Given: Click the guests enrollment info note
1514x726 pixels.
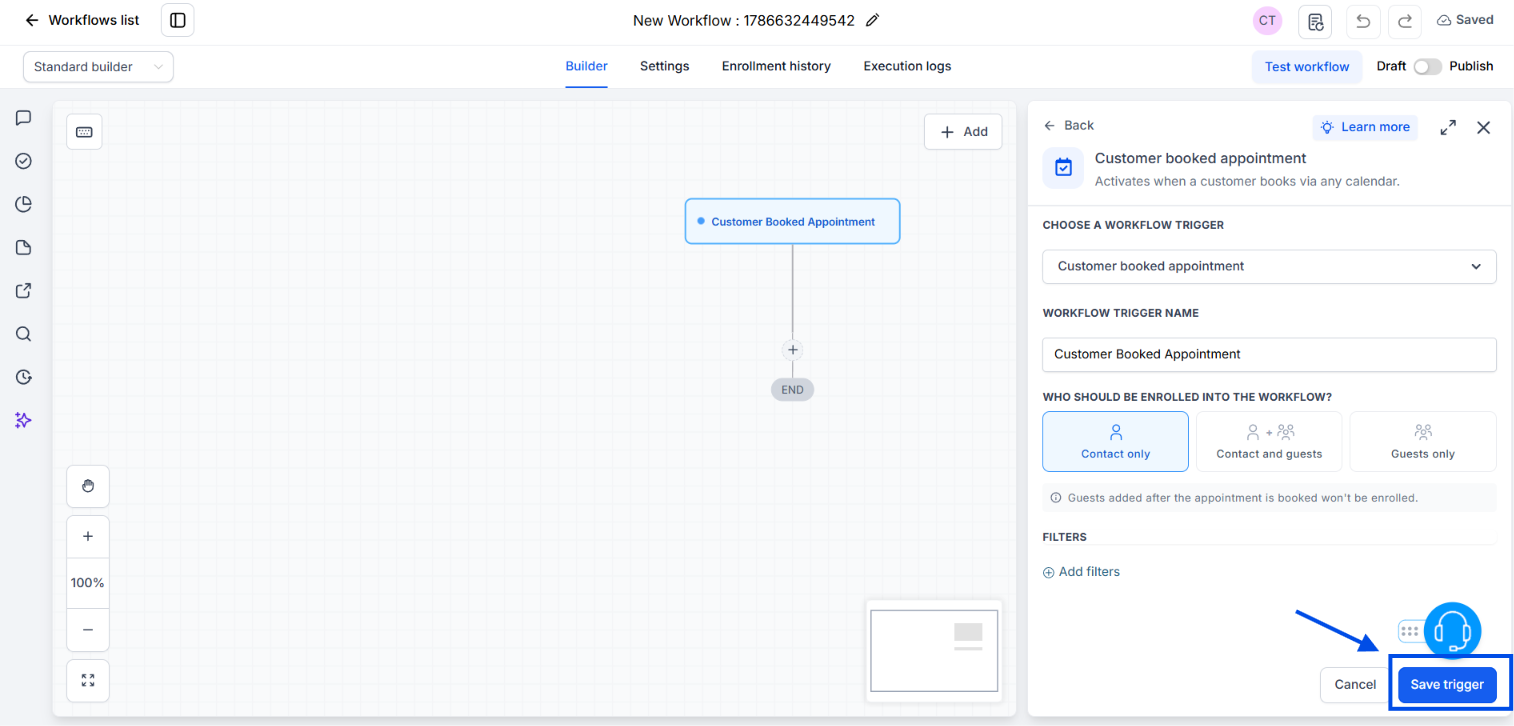Looking at the screenshot, I should pos(1269,498).
